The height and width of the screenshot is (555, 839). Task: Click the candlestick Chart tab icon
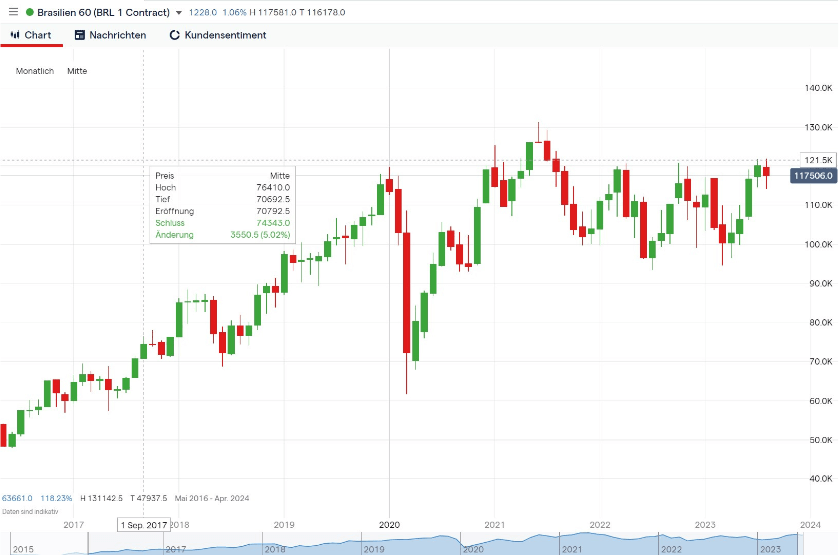(x=15, y=35)
